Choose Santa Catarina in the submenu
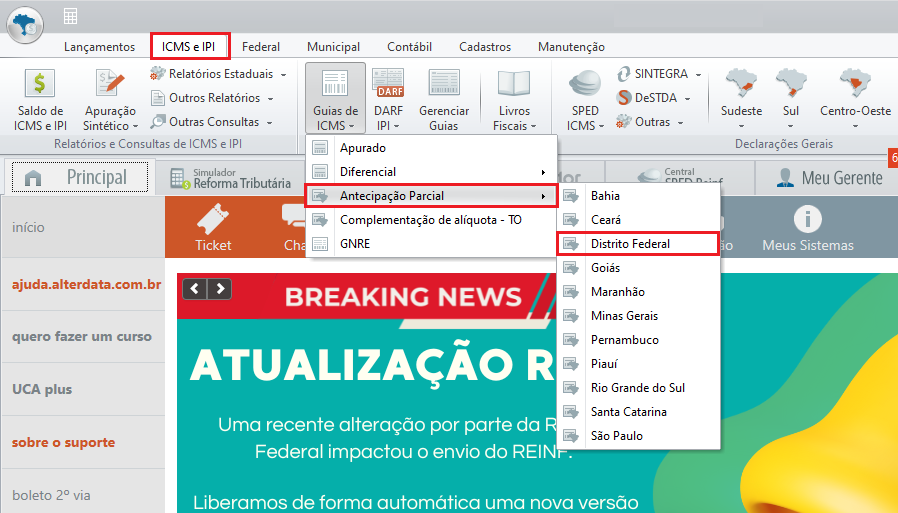 tap(639, 412)
